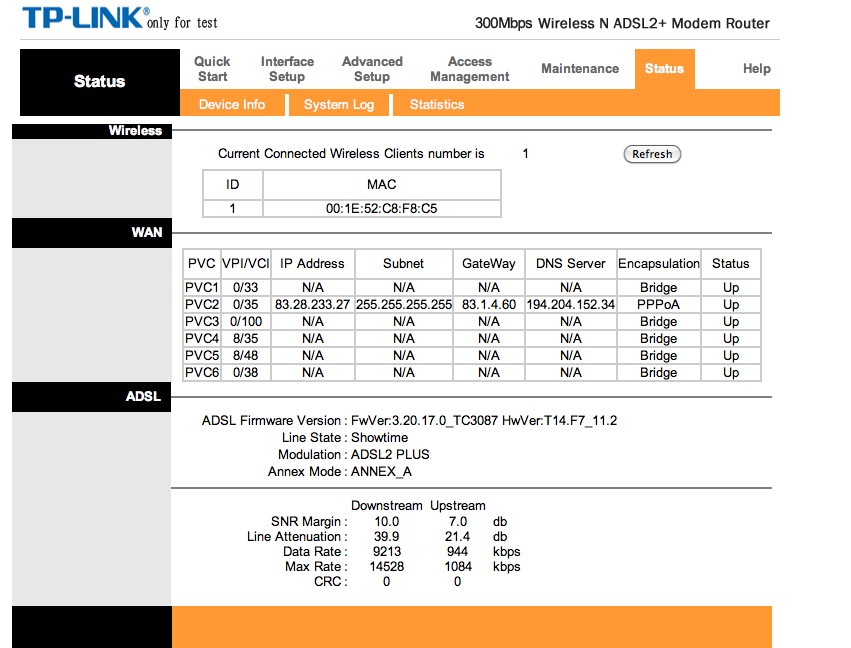
Task: Click the DNS server 194.204.152.34 cell
Action: click(571, 305)
